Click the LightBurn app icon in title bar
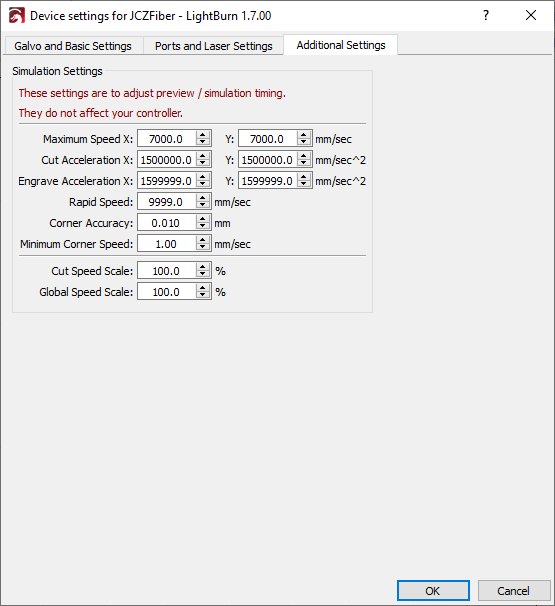This screenshot has height=606, width=555. tap(17, 16)
